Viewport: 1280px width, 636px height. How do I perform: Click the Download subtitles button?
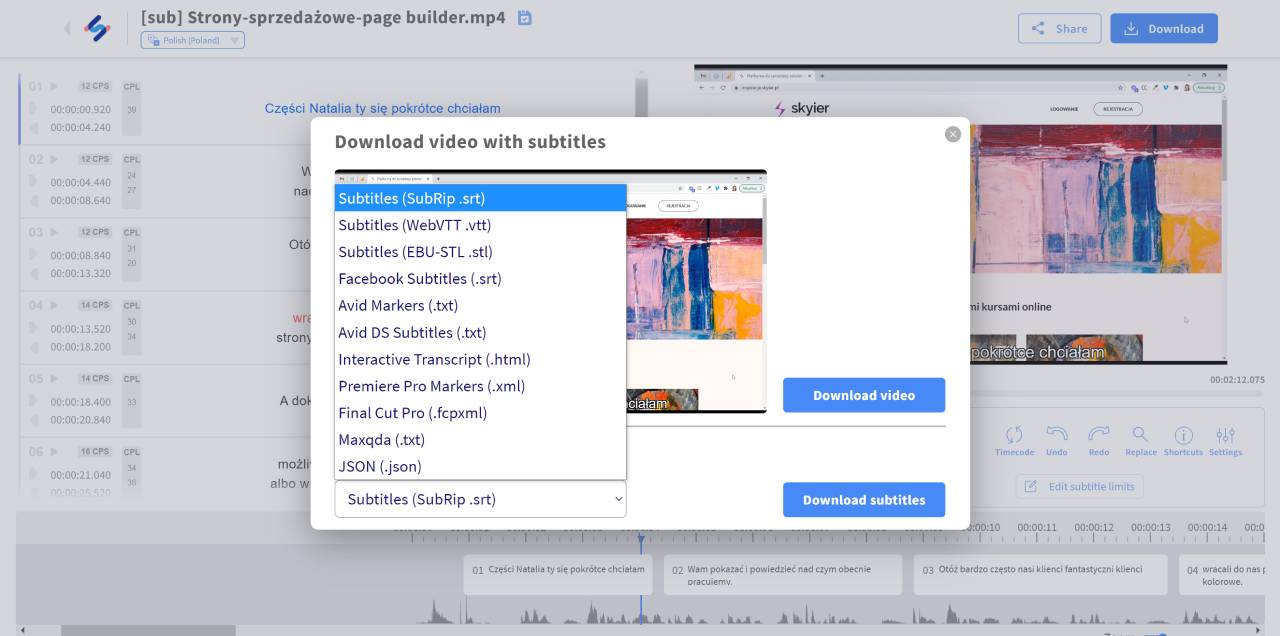pos(863,500)
